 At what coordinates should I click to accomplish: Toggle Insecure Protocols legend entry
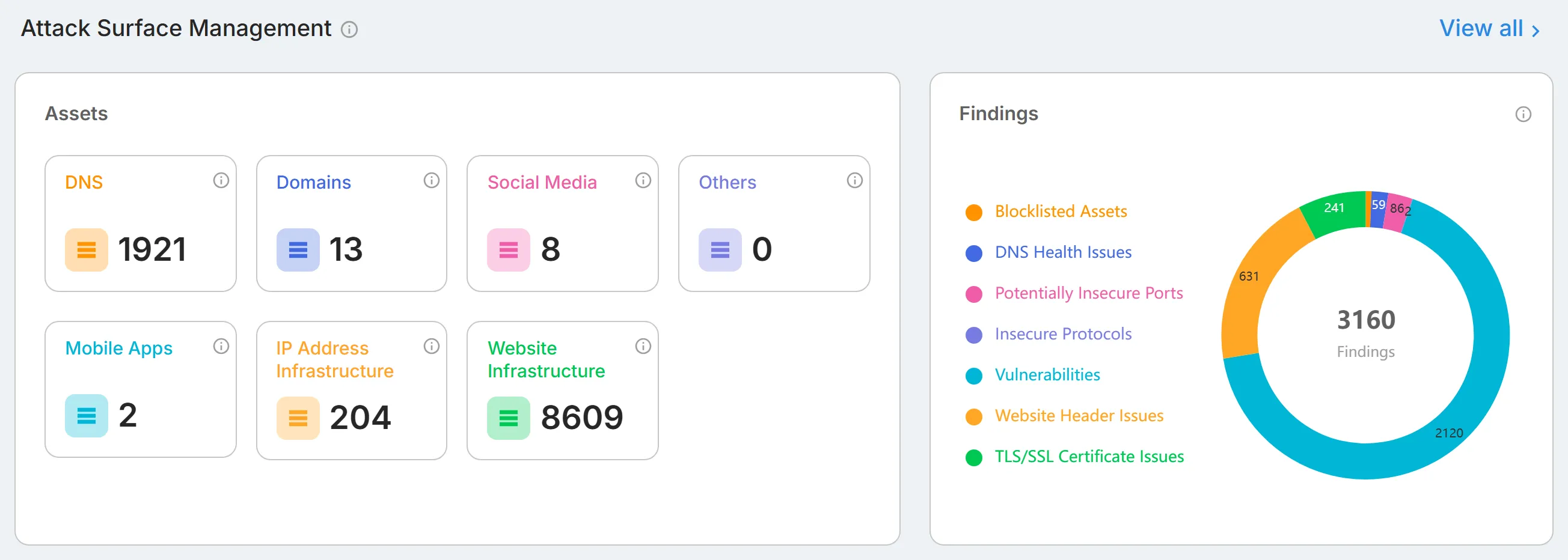click(x=1049, y=335)
